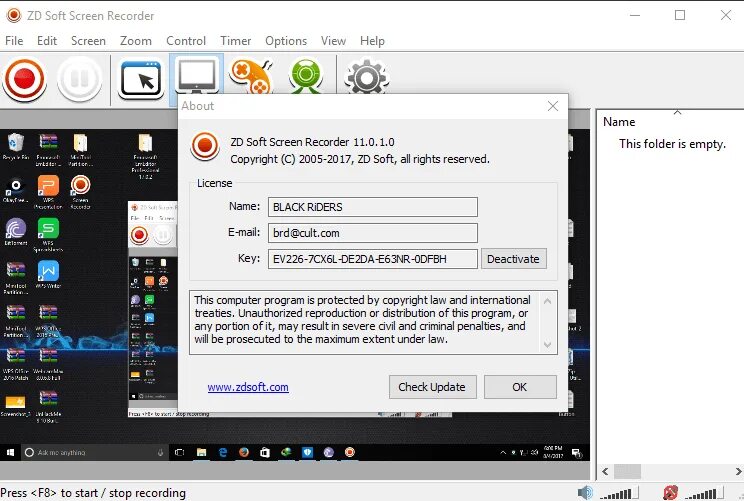Confirm the About dialog with OK

click(520, 387)
